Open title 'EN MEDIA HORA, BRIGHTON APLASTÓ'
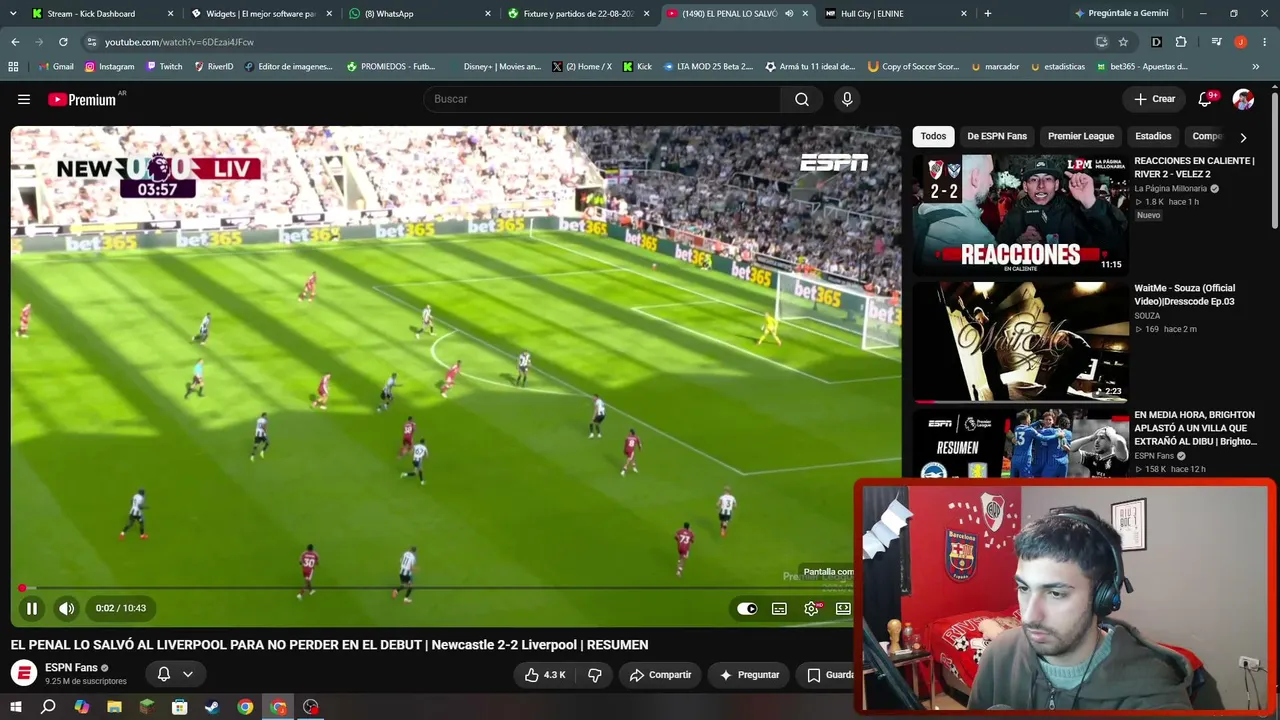 (1195, 428)
